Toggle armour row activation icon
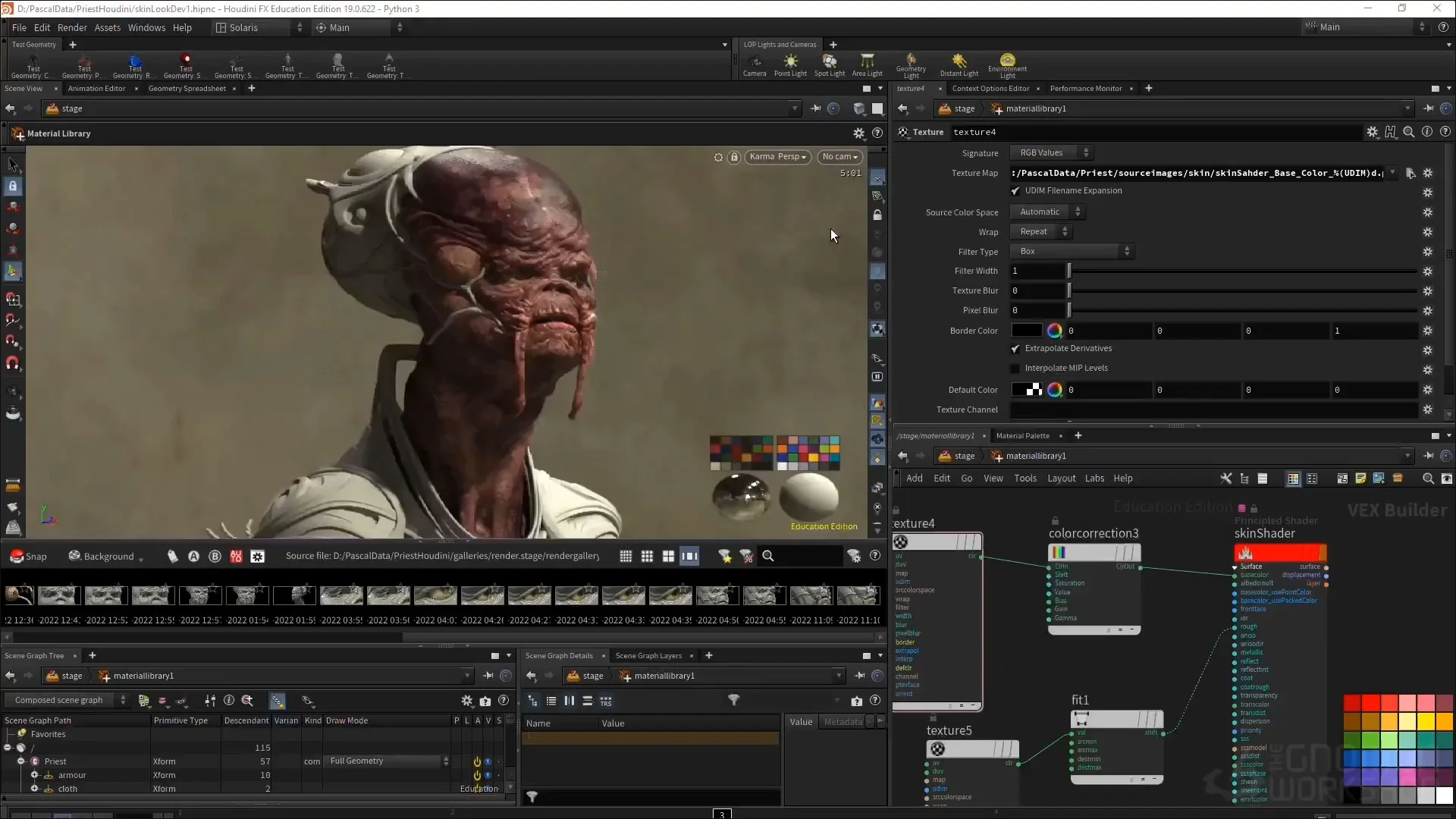This screenshot has width=1456, height=819. [477, 775]
